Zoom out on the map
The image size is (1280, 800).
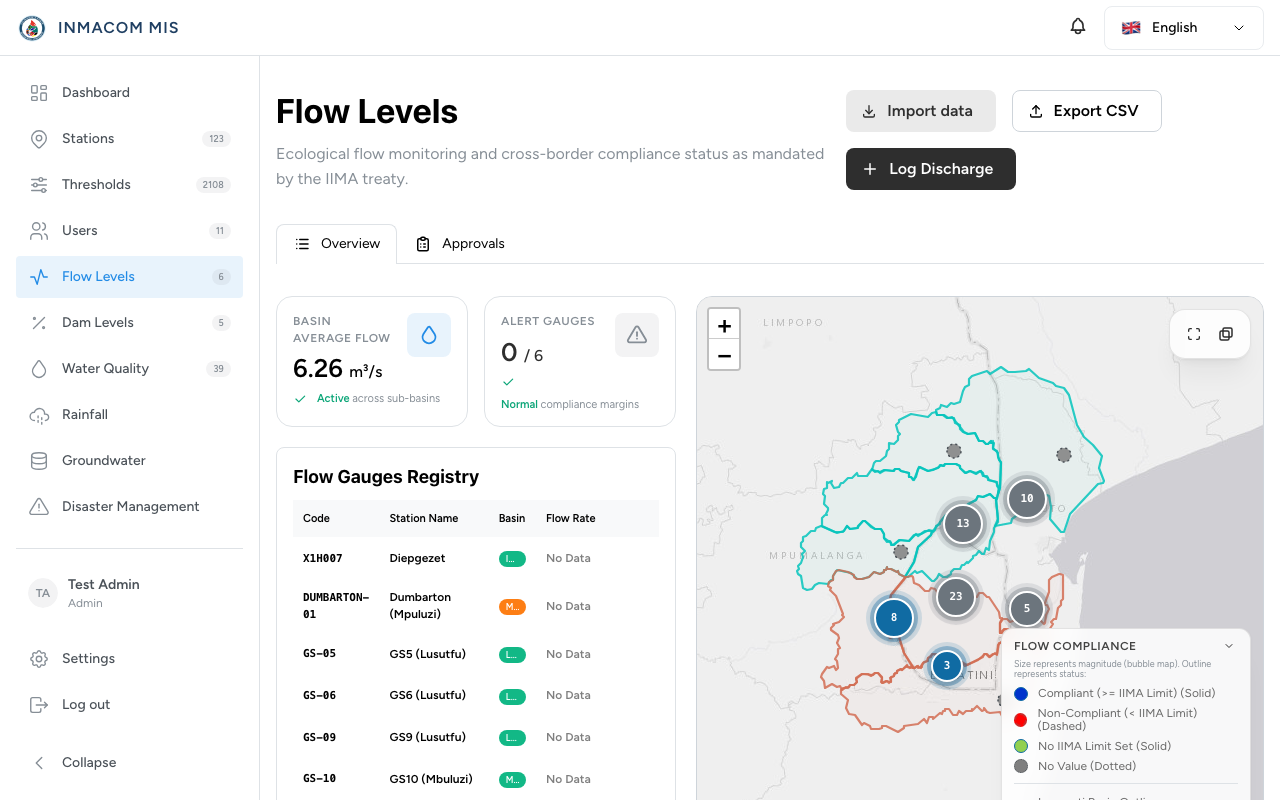click(x=724, y=355)
